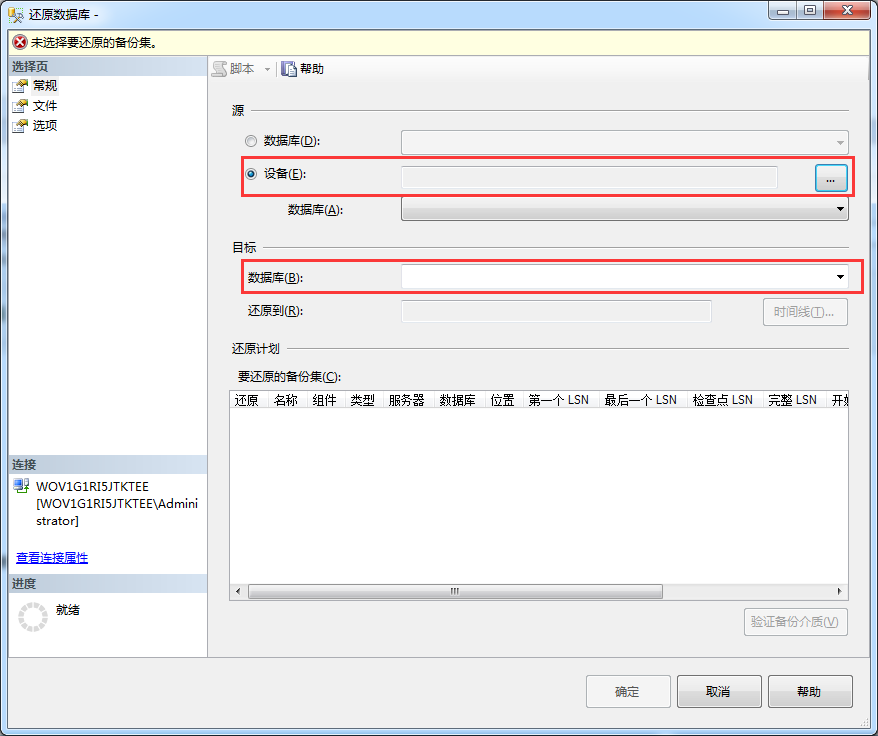Click the red error icon

tap(19, 43)
